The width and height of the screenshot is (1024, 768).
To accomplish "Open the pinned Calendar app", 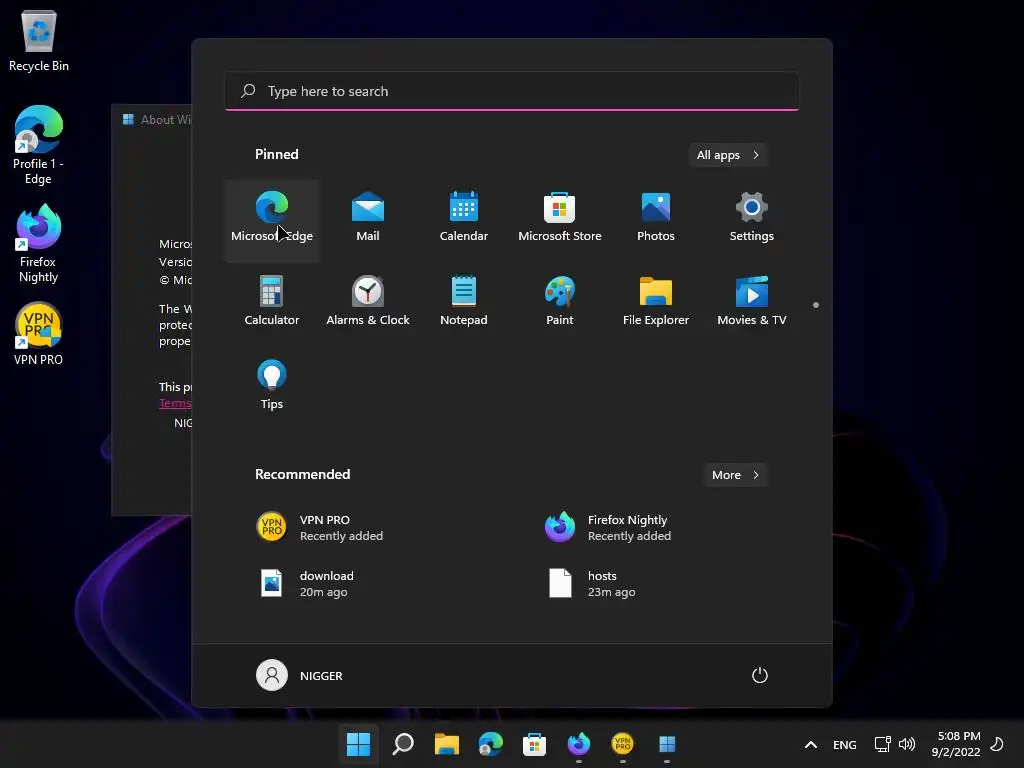I will [x=464, y=221].
